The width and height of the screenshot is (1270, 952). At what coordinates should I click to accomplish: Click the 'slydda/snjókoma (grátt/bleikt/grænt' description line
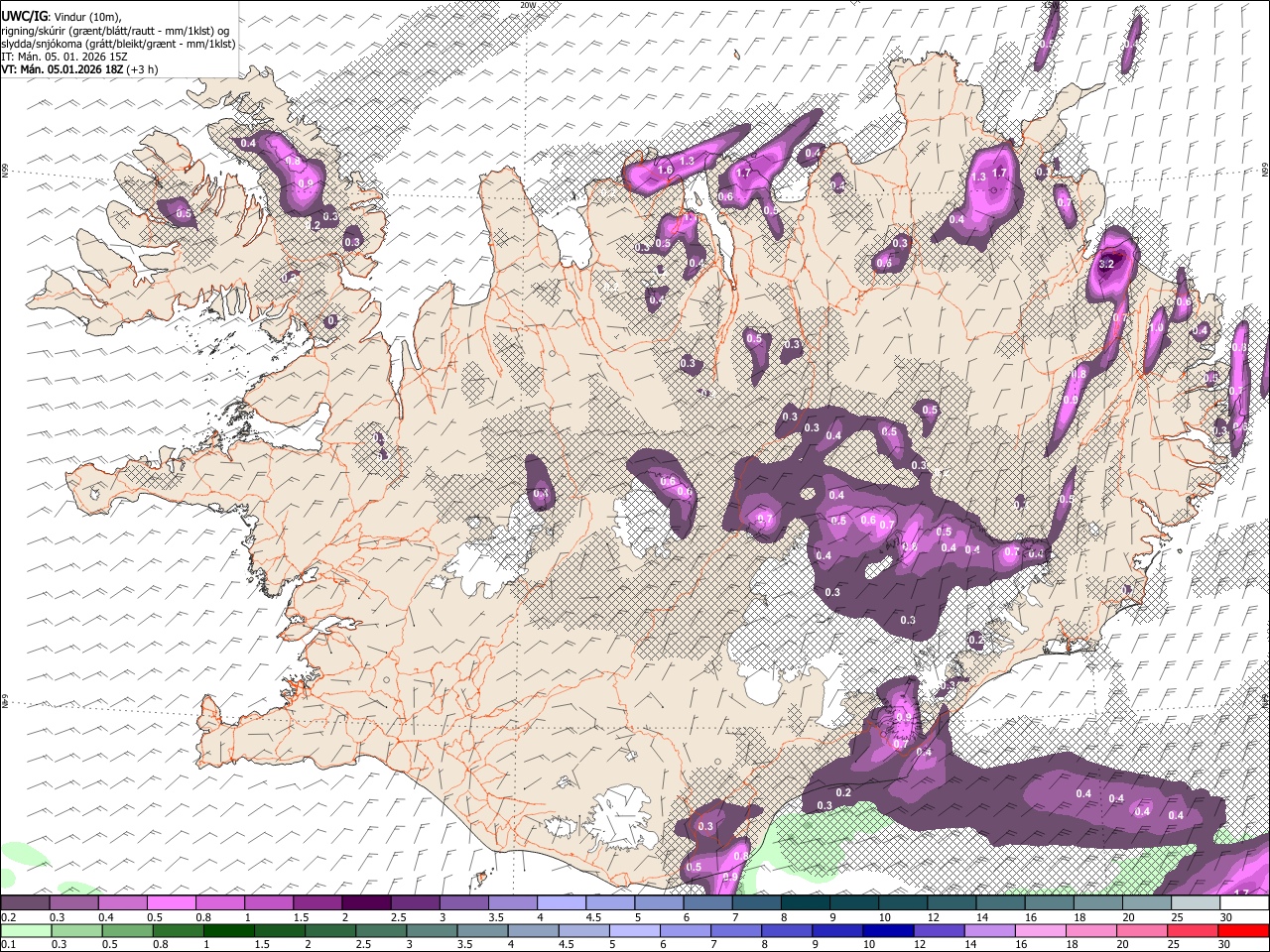click(119, 45)
